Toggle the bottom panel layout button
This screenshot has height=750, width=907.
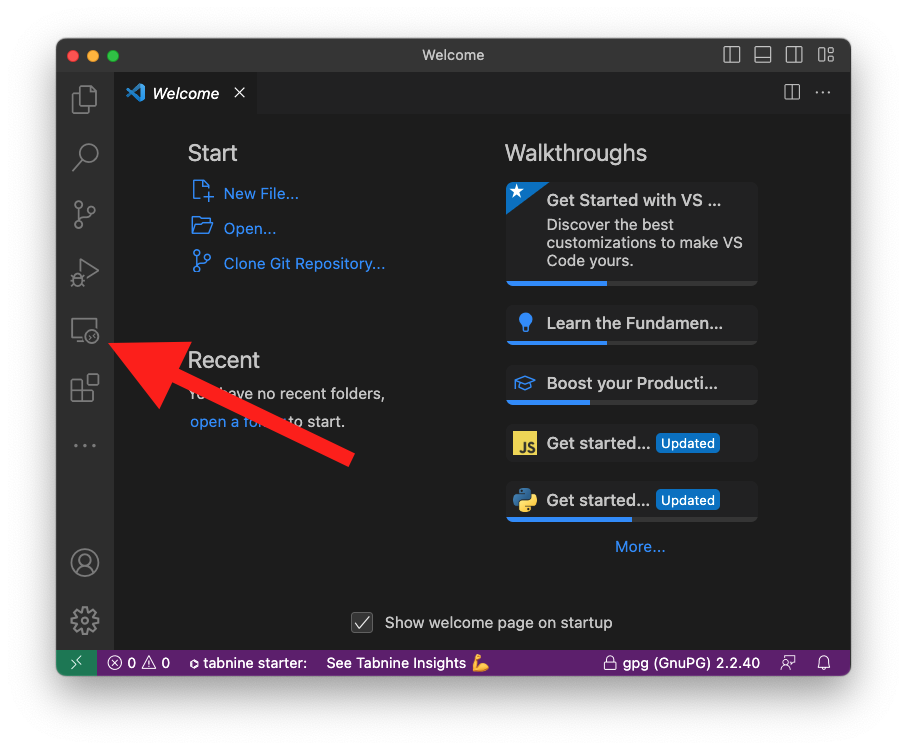pos(763,55)
